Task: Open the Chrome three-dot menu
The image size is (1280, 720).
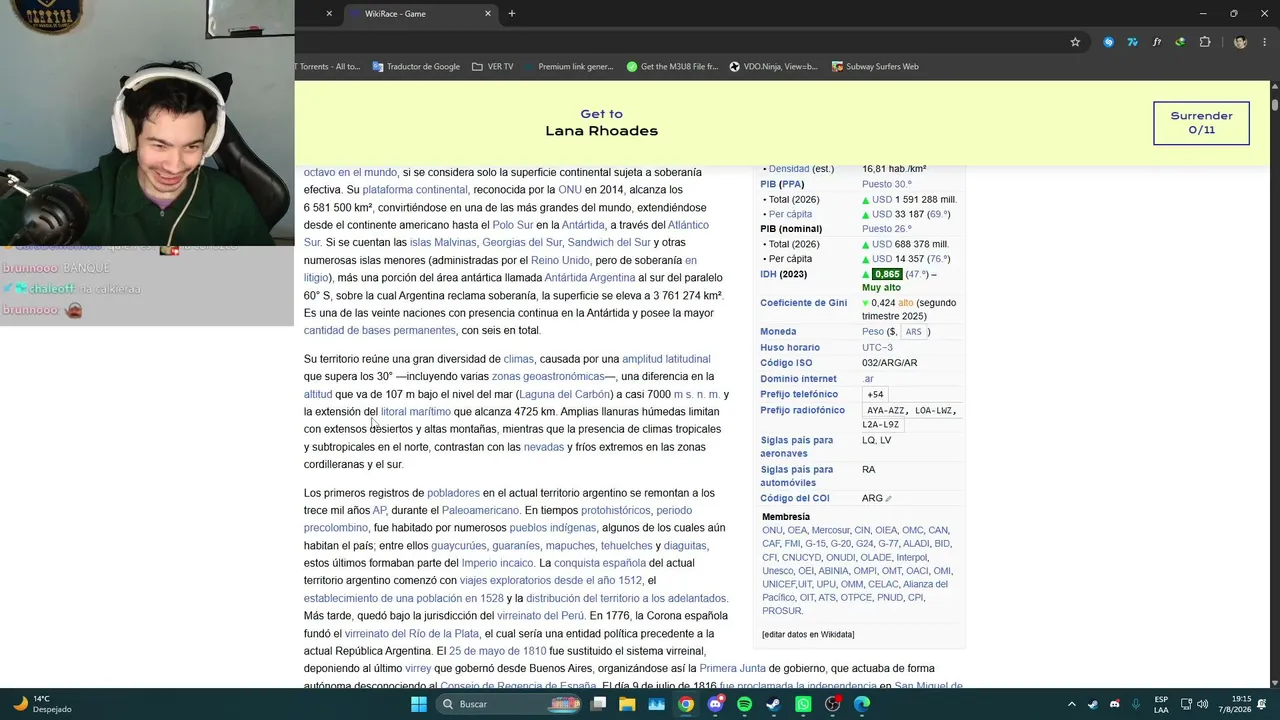Action: coord(1264,42)
